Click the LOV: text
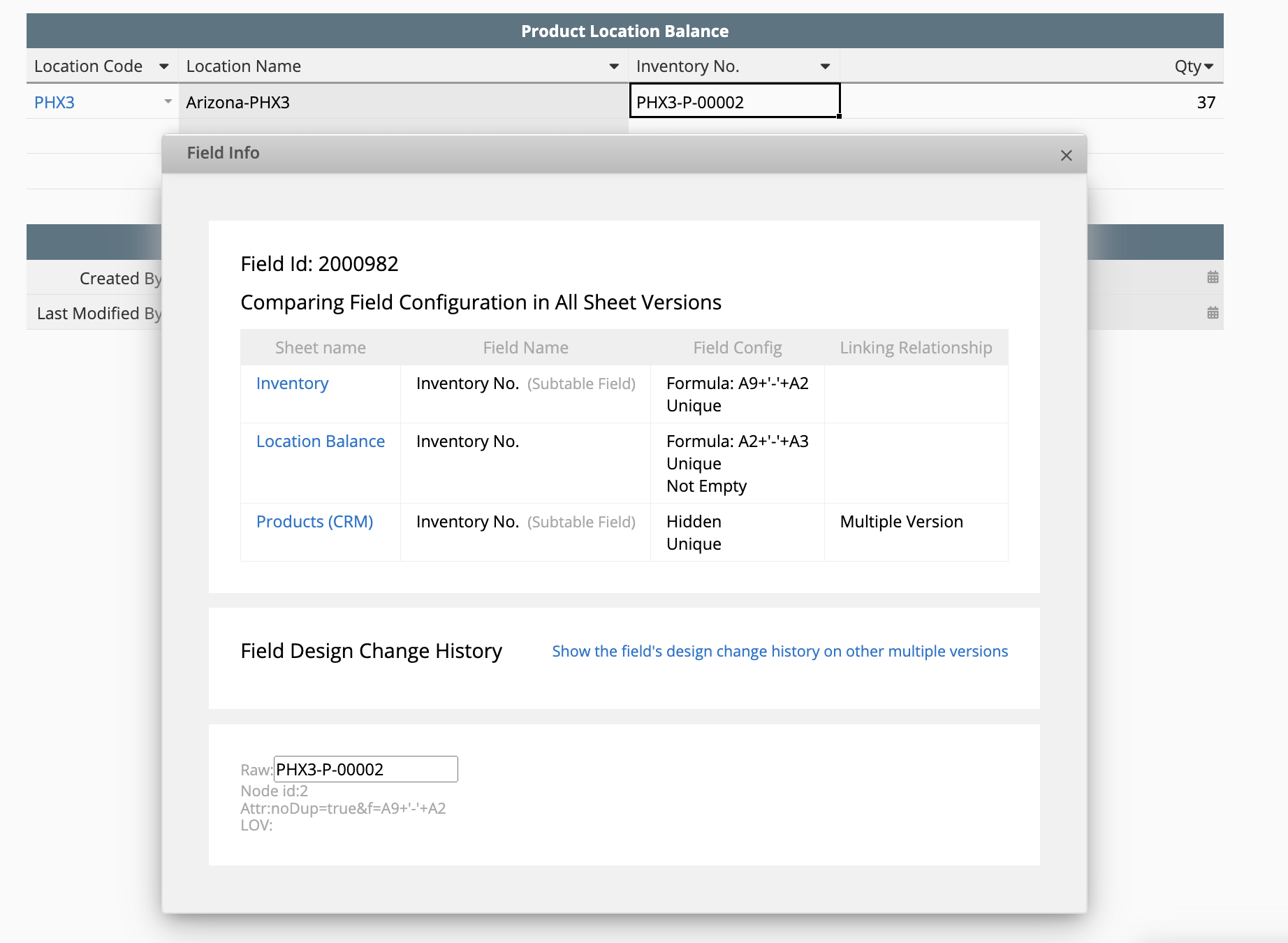The width and height of the screenshot is (1288, 943). [256, 825]
